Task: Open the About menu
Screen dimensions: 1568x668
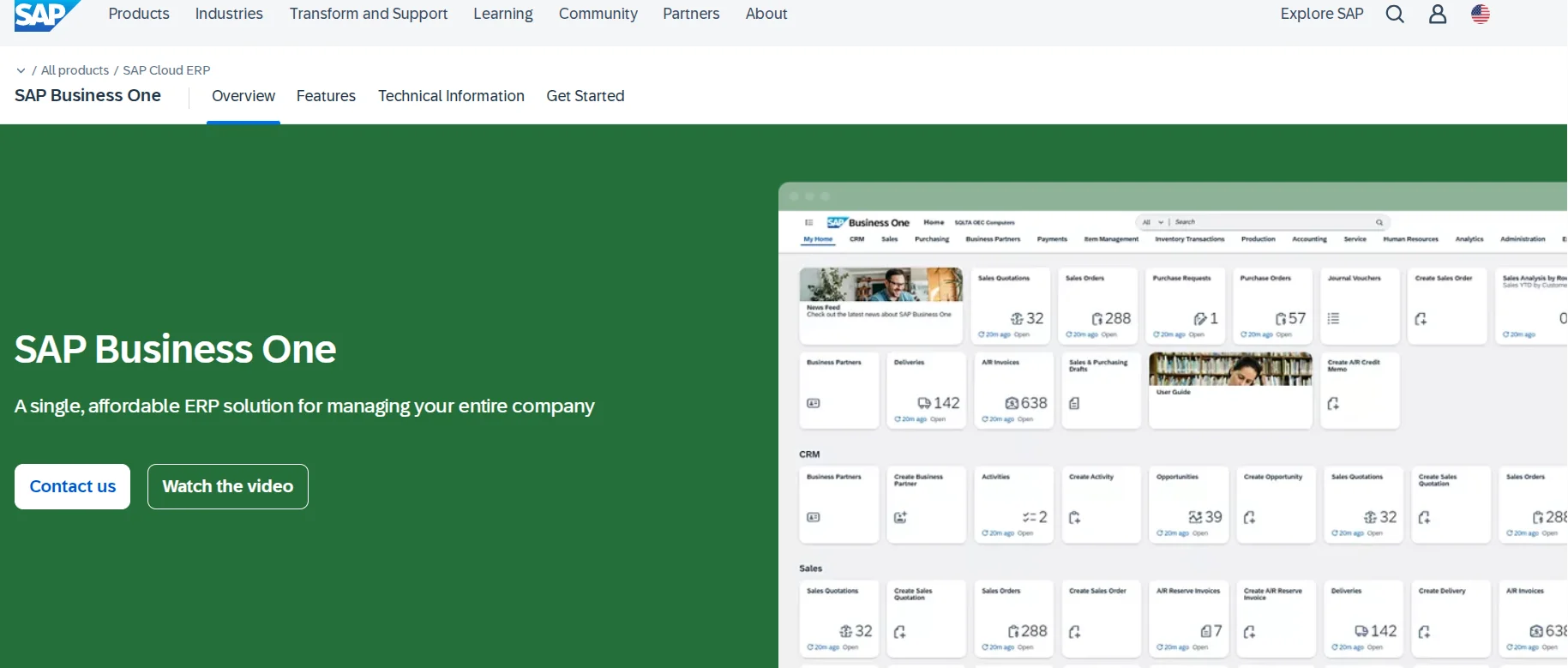Action: pyautogui.click(x=766, y=15)
